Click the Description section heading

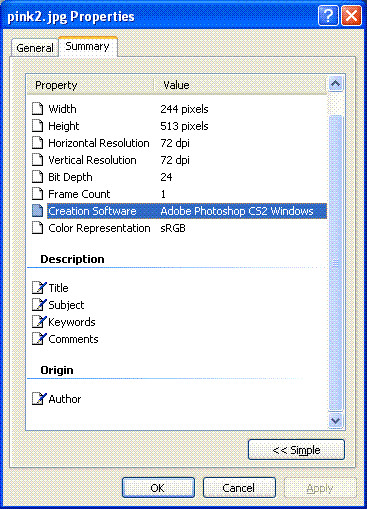coord(72,259)
